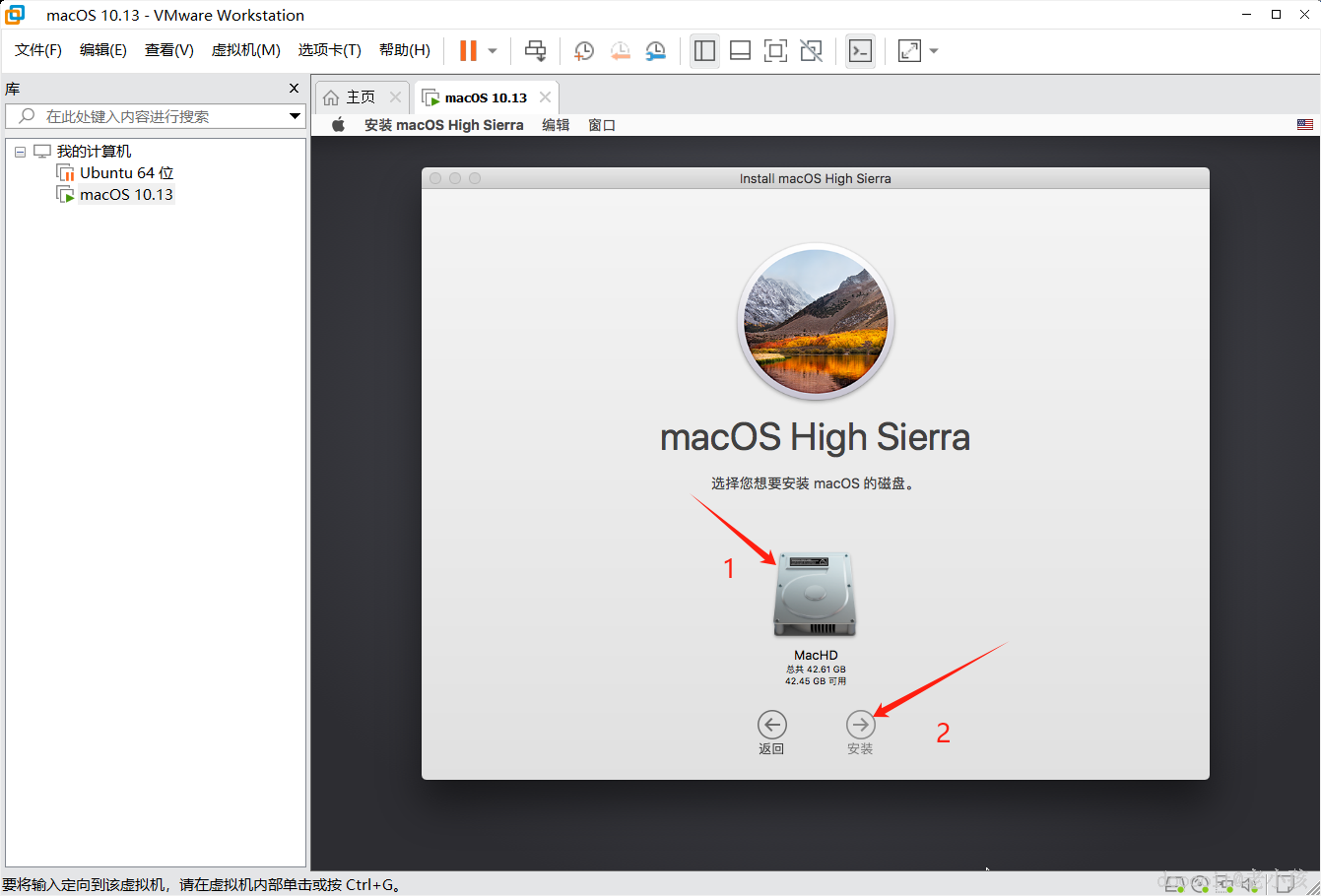The height and width of the screenshot is (896, 1321).
Task: Pause the virtual machine with the orange button
Action: [x=468, y=51]
